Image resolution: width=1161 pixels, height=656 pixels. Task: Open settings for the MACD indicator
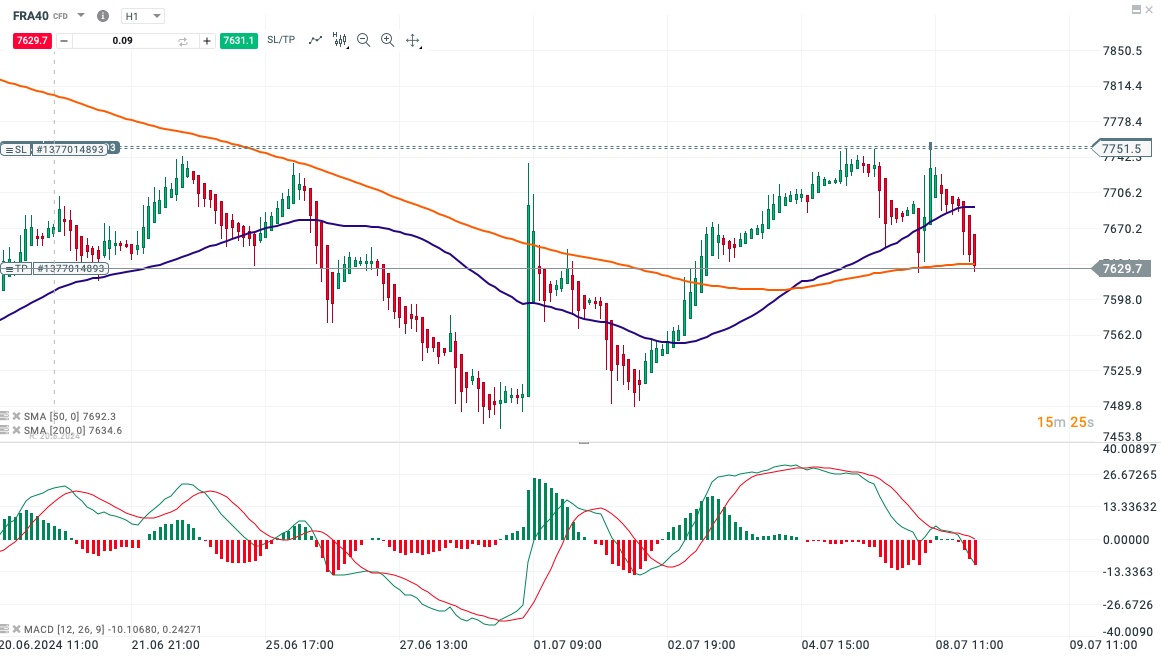tap(4, 629)
